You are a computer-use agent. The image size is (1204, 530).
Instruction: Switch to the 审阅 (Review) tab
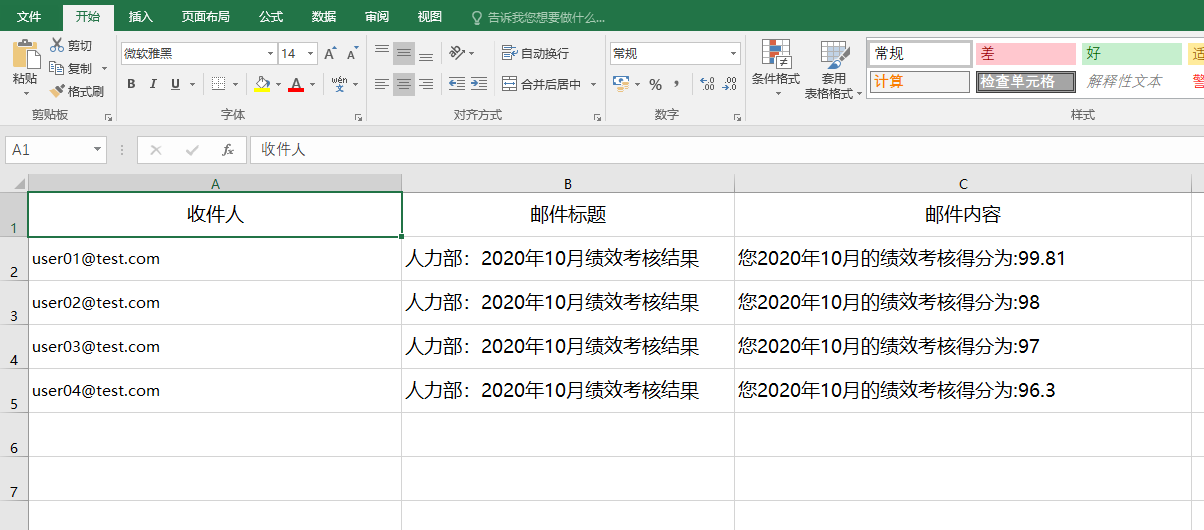(377, 17)
